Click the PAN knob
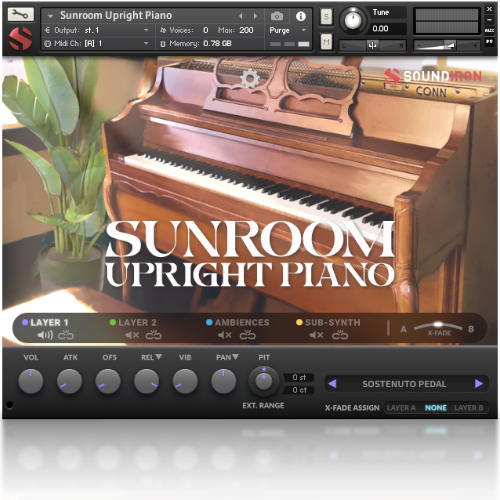 click(224, 381)
